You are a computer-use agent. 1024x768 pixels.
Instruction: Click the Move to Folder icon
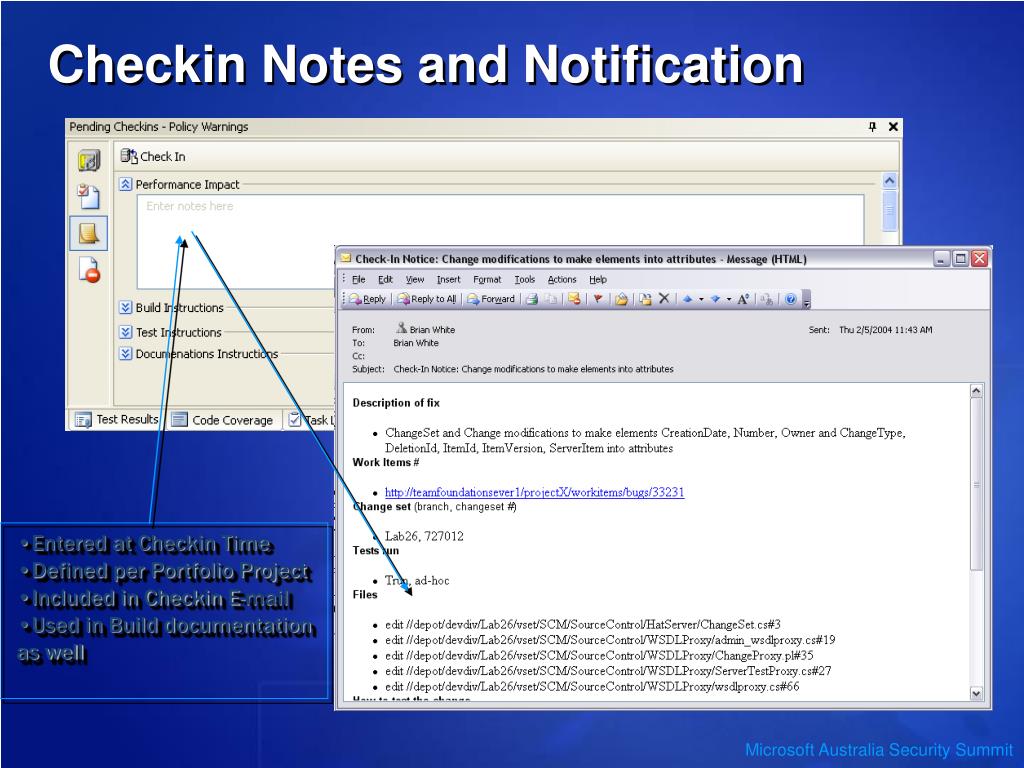click(x=621, y=299)
